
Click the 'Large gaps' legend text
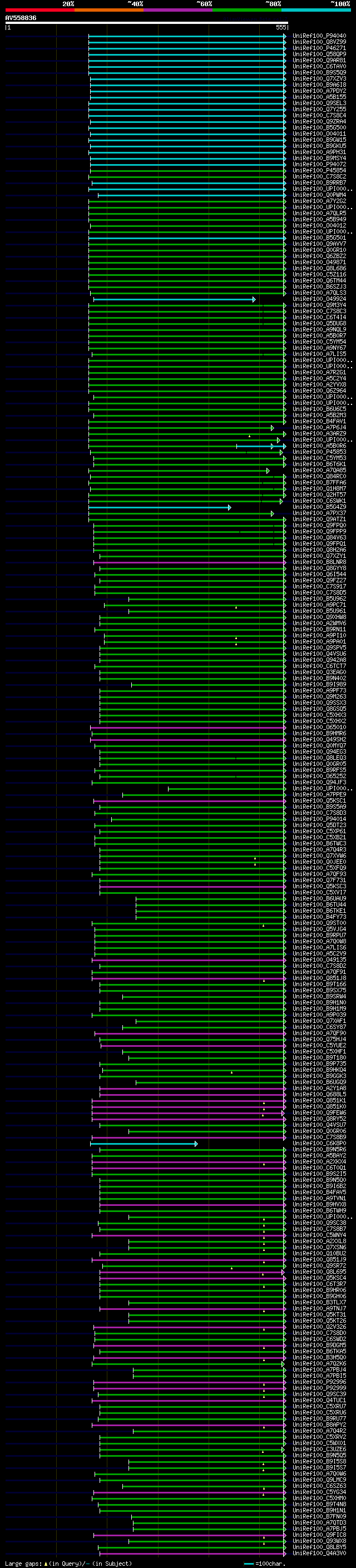pos(24,1563)
